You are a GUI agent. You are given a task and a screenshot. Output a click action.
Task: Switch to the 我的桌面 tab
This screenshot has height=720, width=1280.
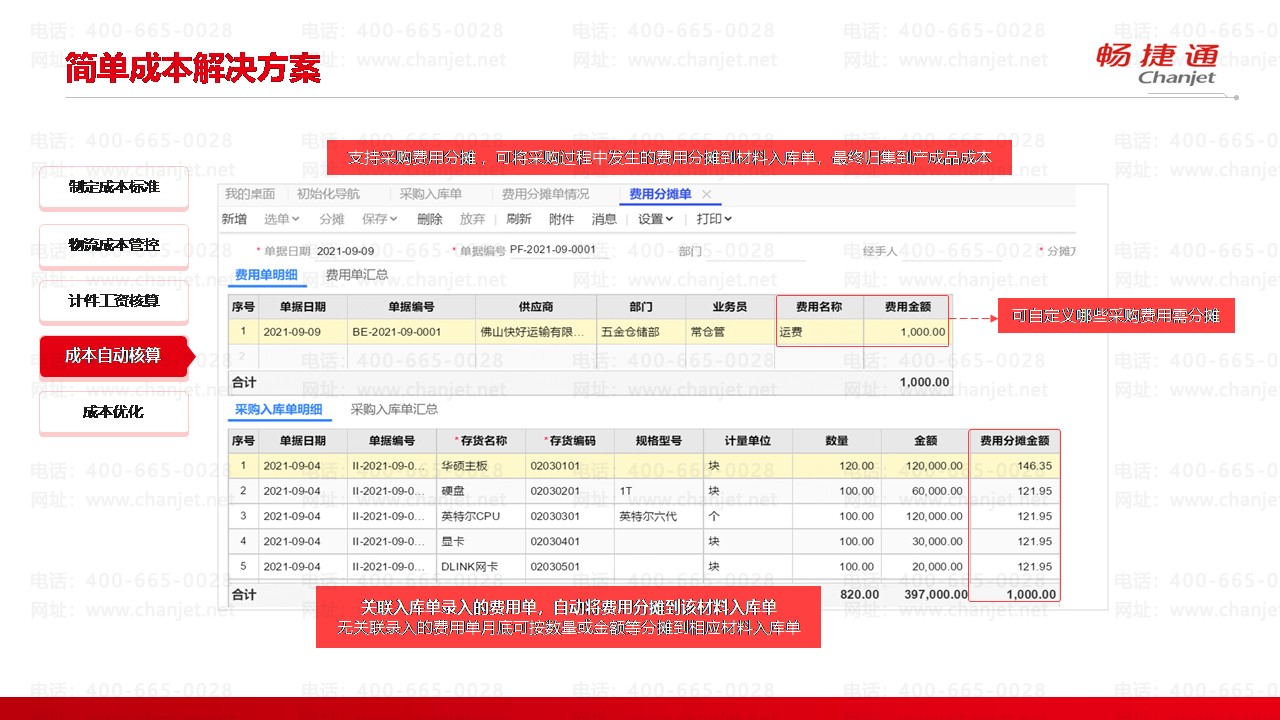coord(250,194)
